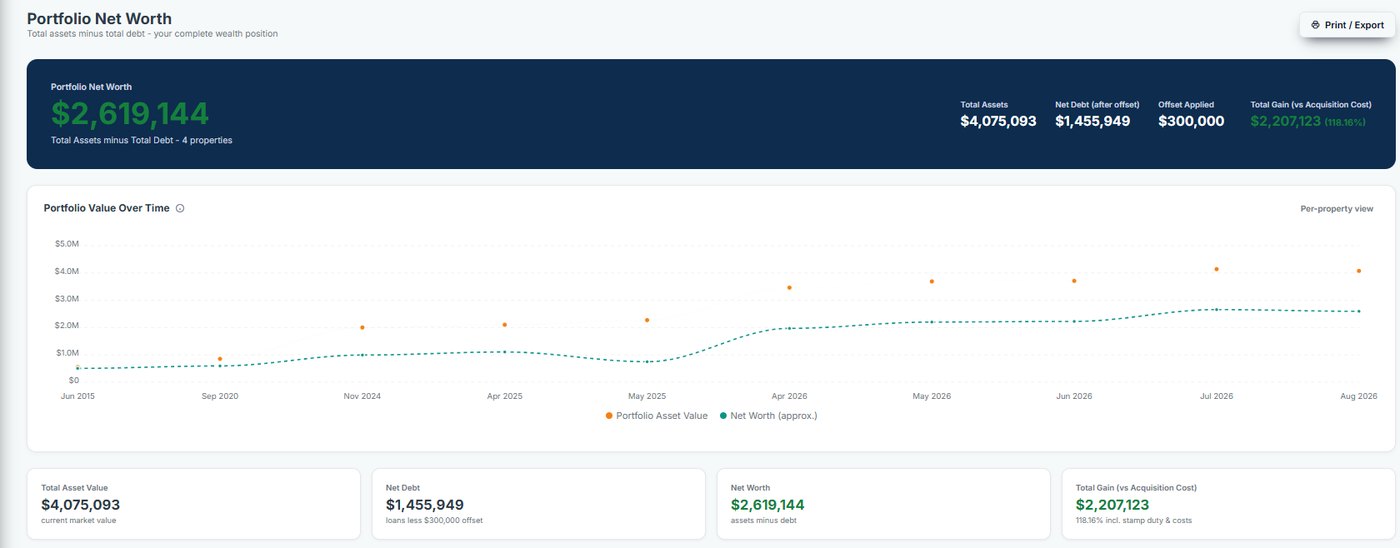
Task: Click the orange data point above May 2025
Action: pos(647,320)
